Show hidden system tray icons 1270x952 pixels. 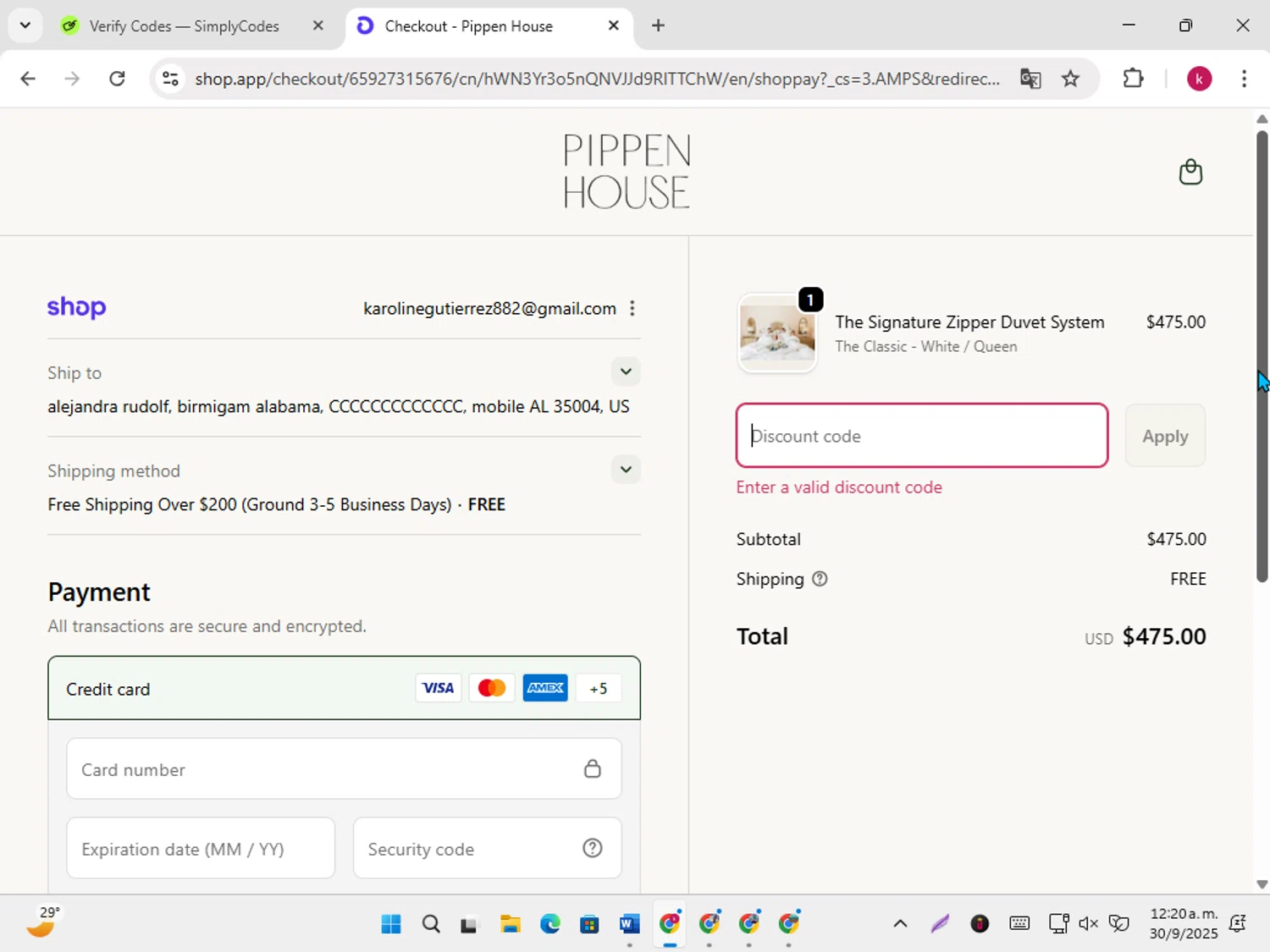(x=900, y=923)
